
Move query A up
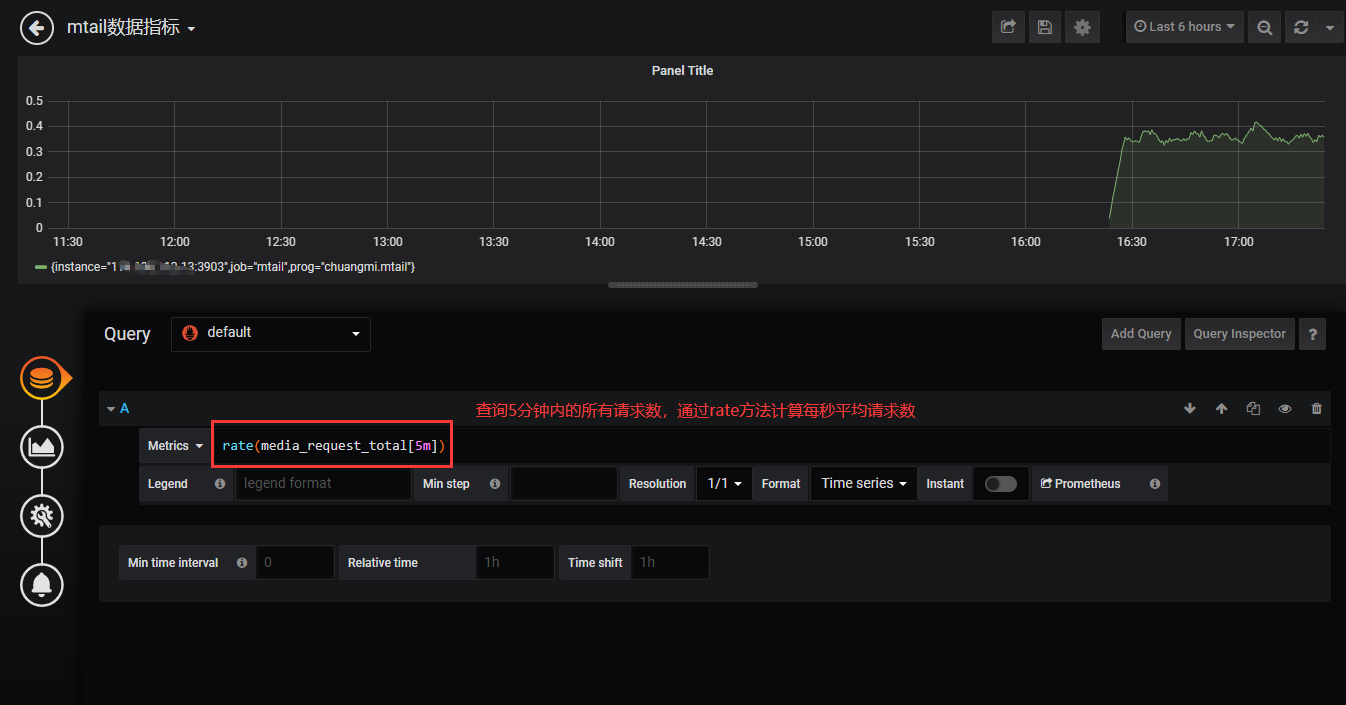coord(1221,408)
